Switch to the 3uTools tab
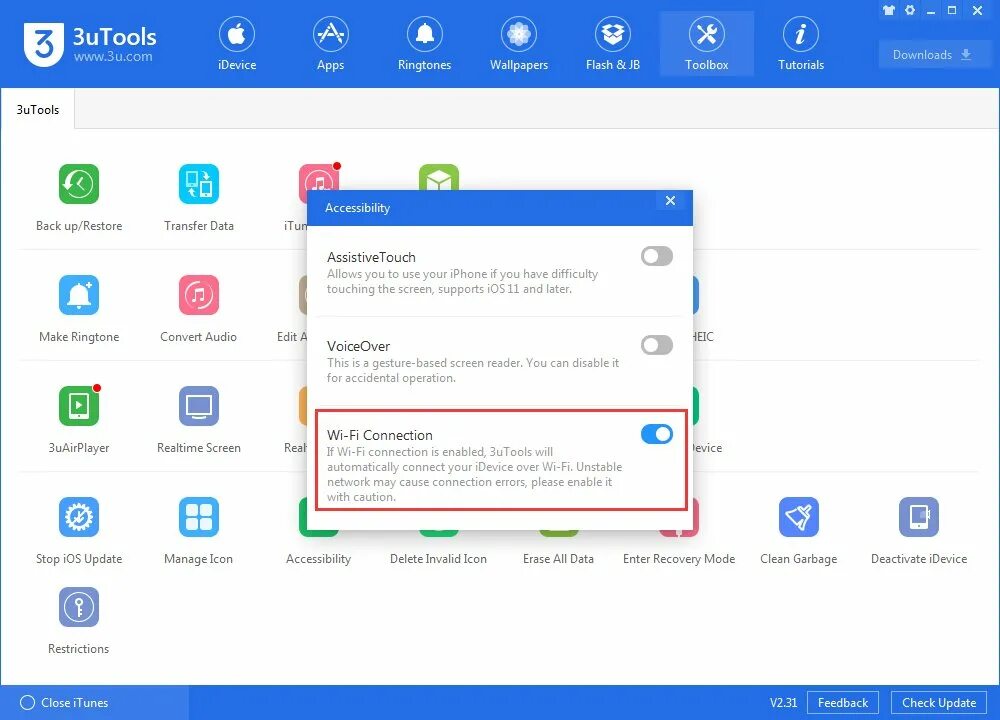The image size is (1000, 720). tap(38, 110)
